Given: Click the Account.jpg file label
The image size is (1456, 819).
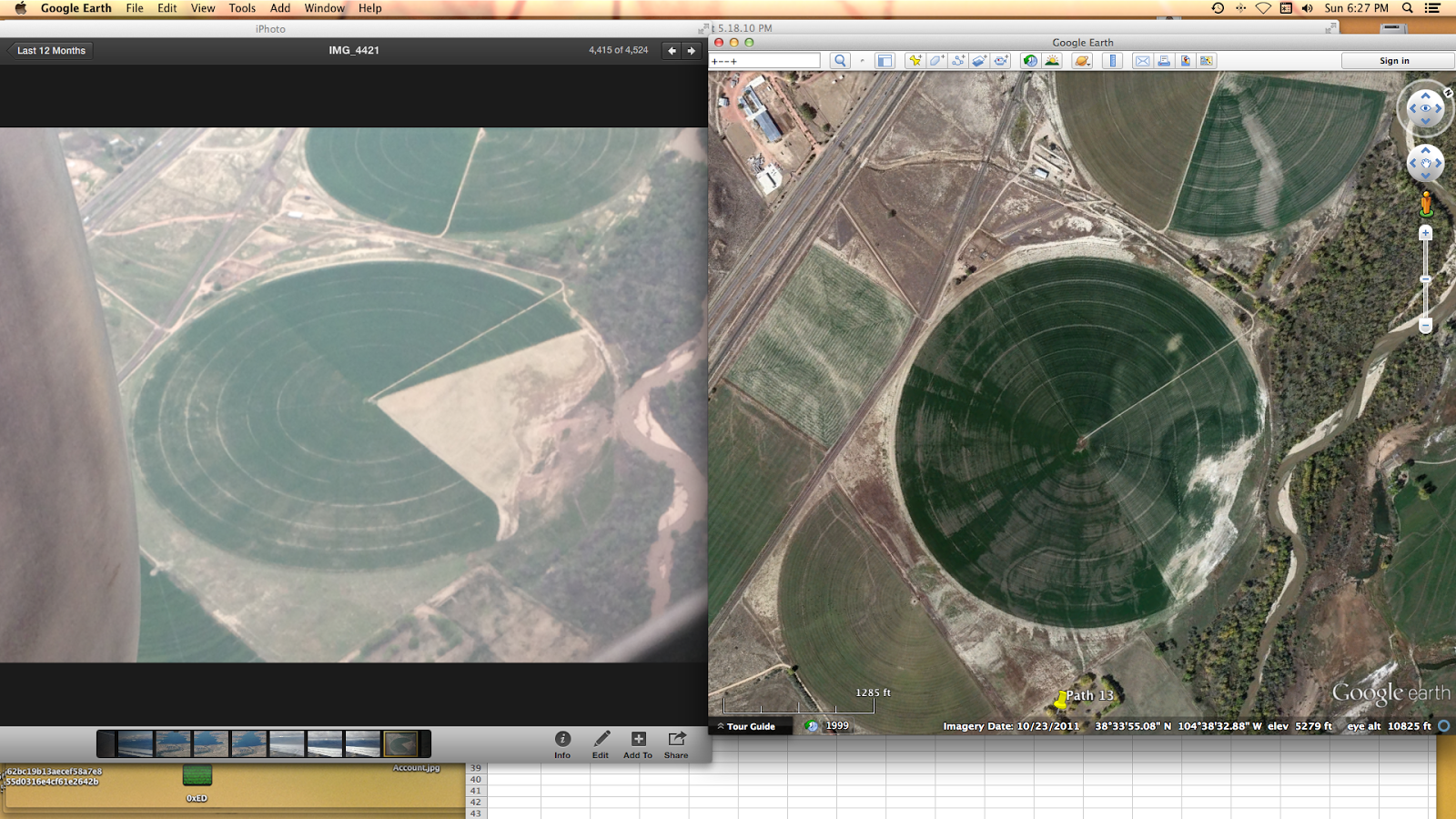Looking at the screenshot, I should tap(416, 768).
